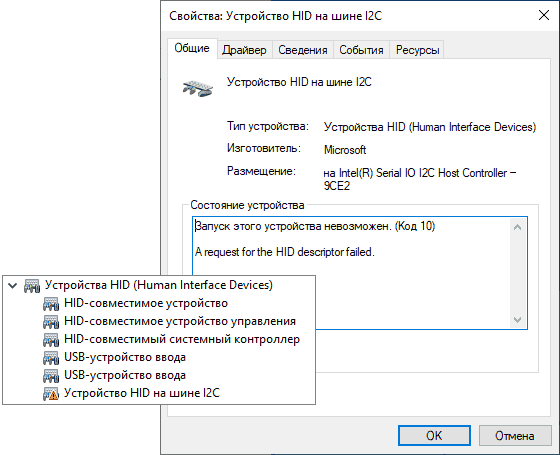Click the lower USB-устройство ввода icon
The image size is (560, 455).
click(x=51, y=376)
